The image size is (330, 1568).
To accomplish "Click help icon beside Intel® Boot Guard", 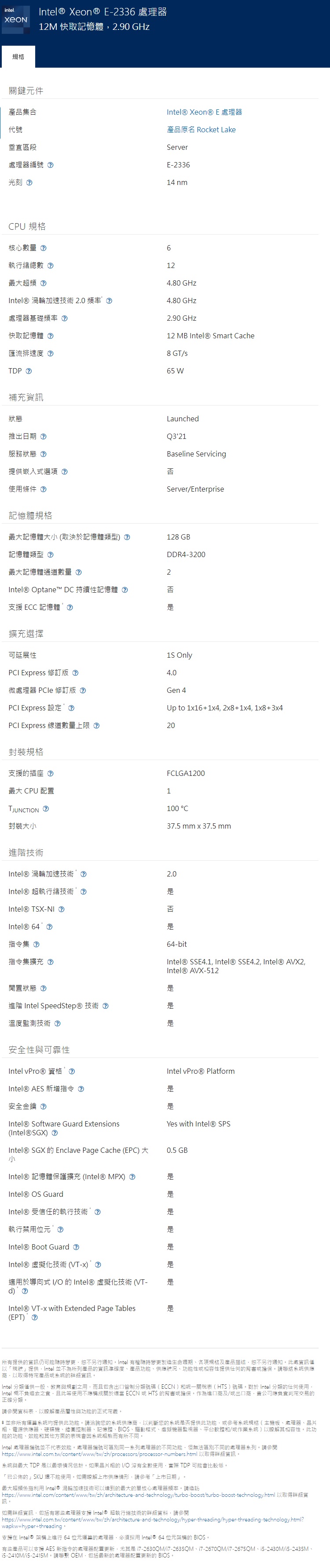I will click(76, 1247).
